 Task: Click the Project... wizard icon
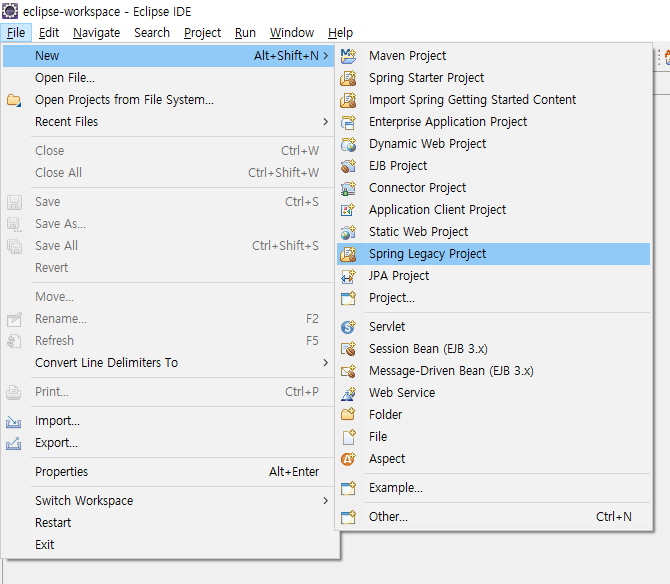(x=348, y=298)
